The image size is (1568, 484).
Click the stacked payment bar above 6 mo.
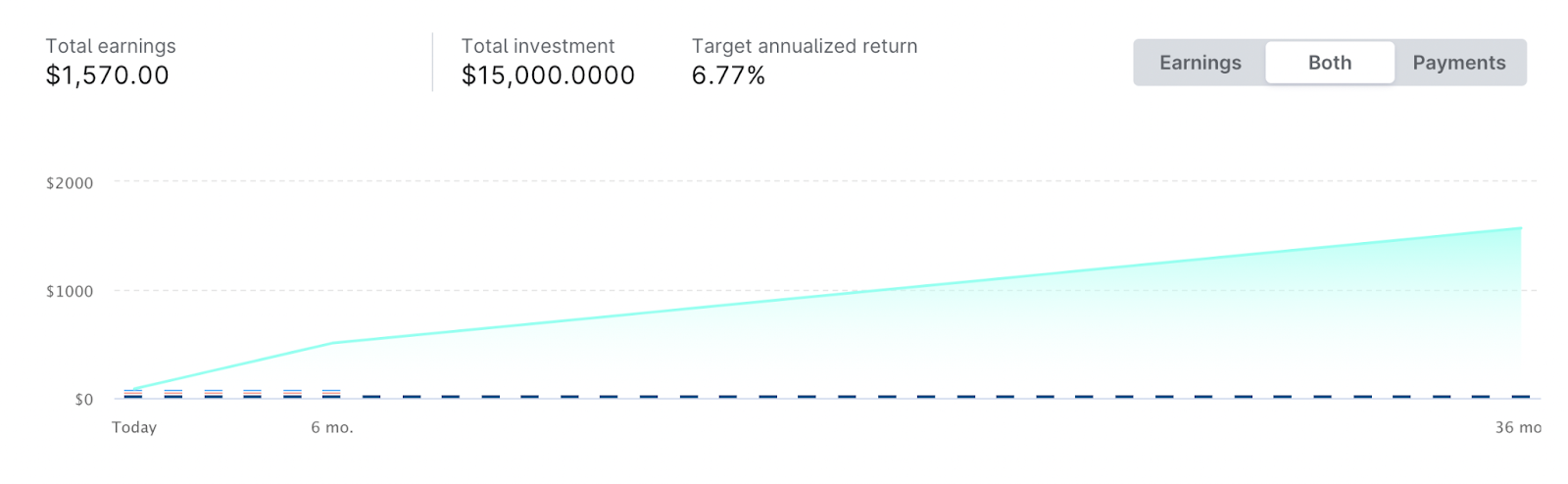point(331,394)
